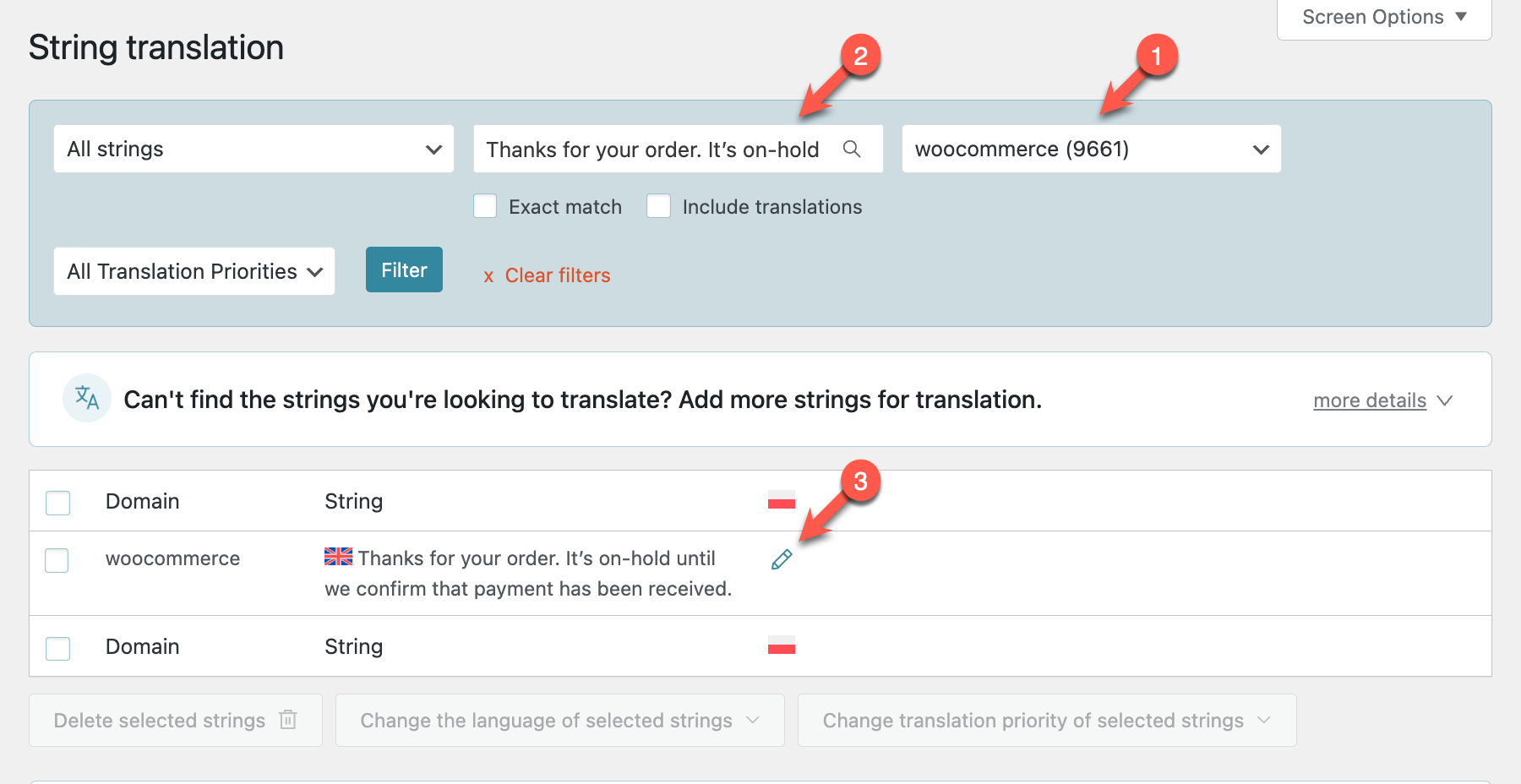Viewport: 1521px width, 784px height.
Task: Click the magnifier icon in search field
Action: 852,150
